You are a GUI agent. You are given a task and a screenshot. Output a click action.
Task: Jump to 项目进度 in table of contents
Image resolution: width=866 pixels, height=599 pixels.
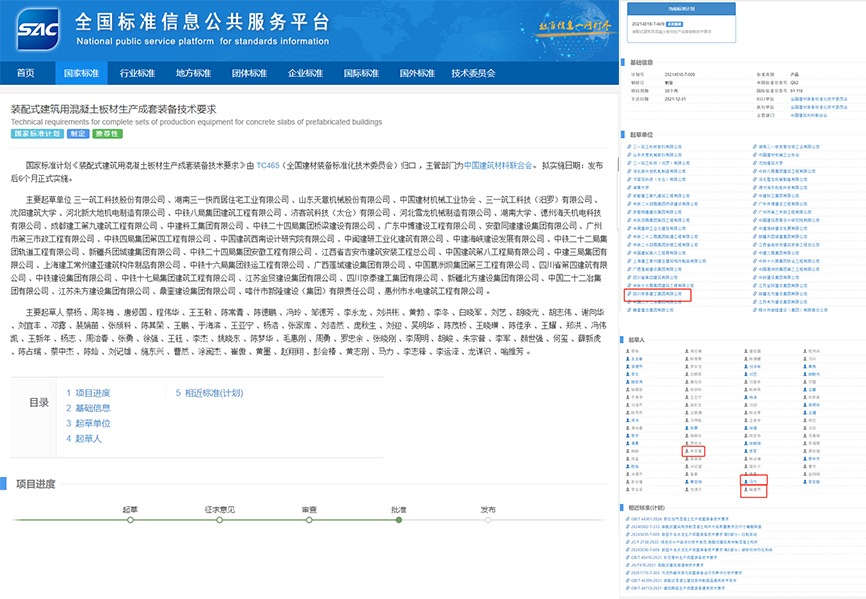tap(92, 393)
